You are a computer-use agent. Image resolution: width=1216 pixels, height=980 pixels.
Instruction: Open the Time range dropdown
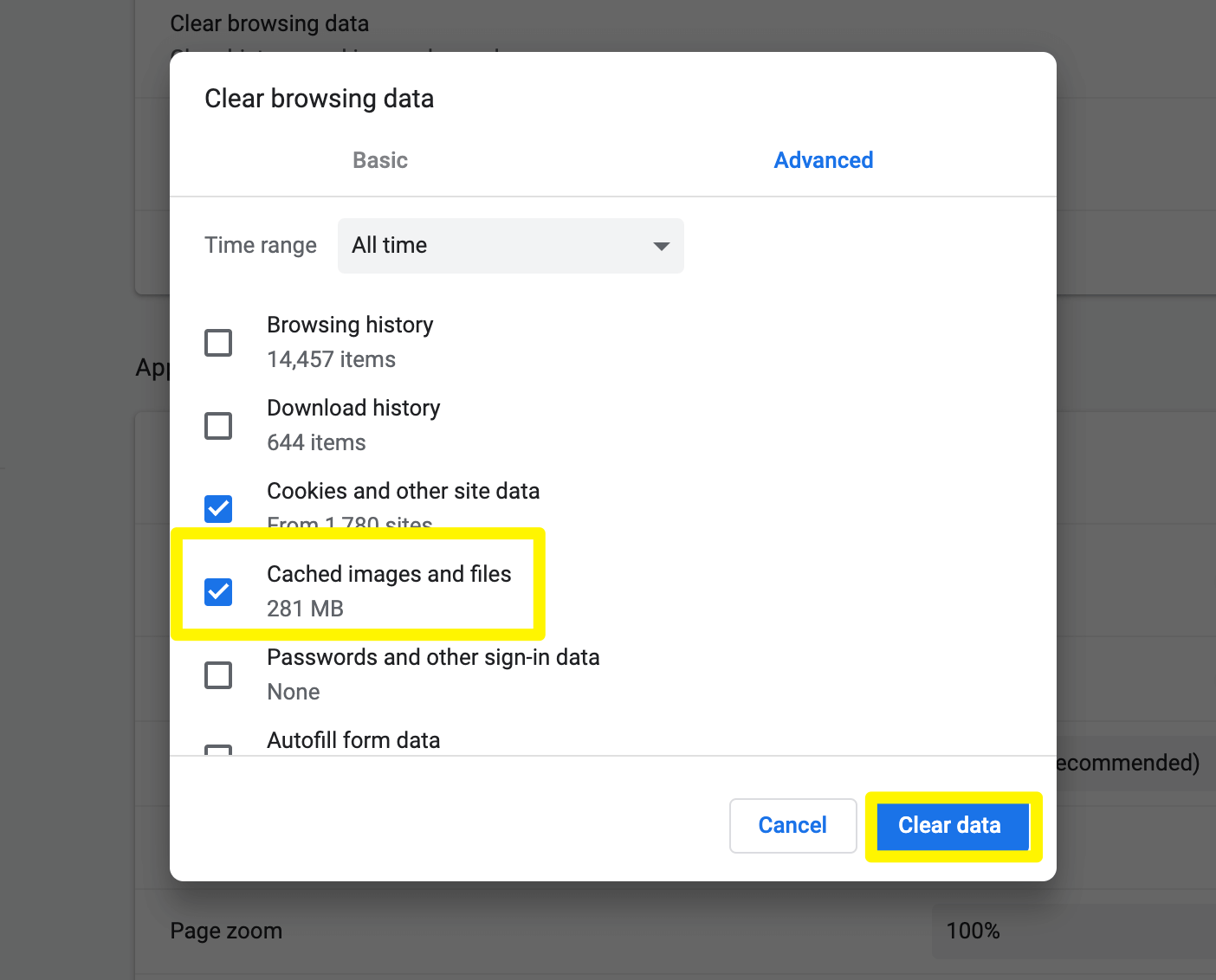coord(510,246)
